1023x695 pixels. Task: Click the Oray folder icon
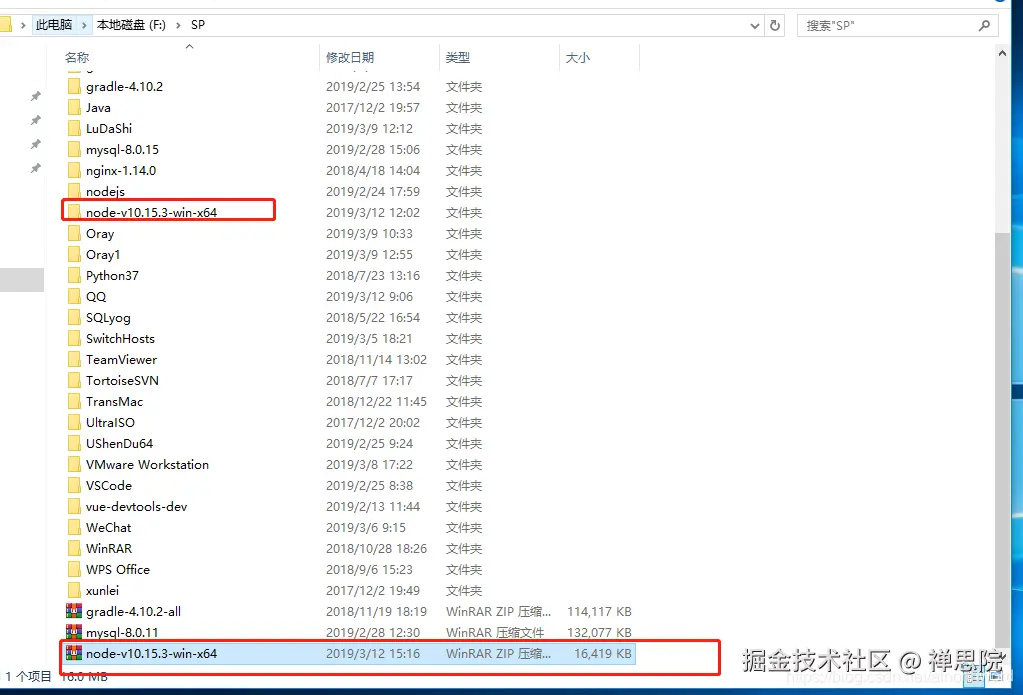74,234
